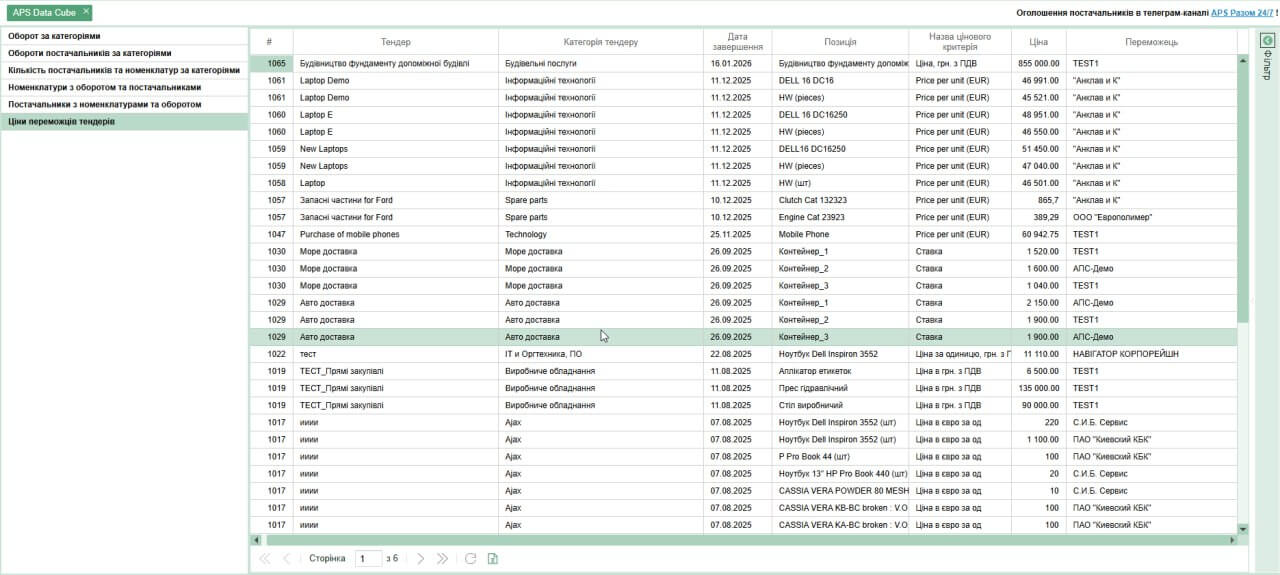1280x575 pixels.
Task: Expand the Фільтр side panel arrow
Action: click(1267, 41)
